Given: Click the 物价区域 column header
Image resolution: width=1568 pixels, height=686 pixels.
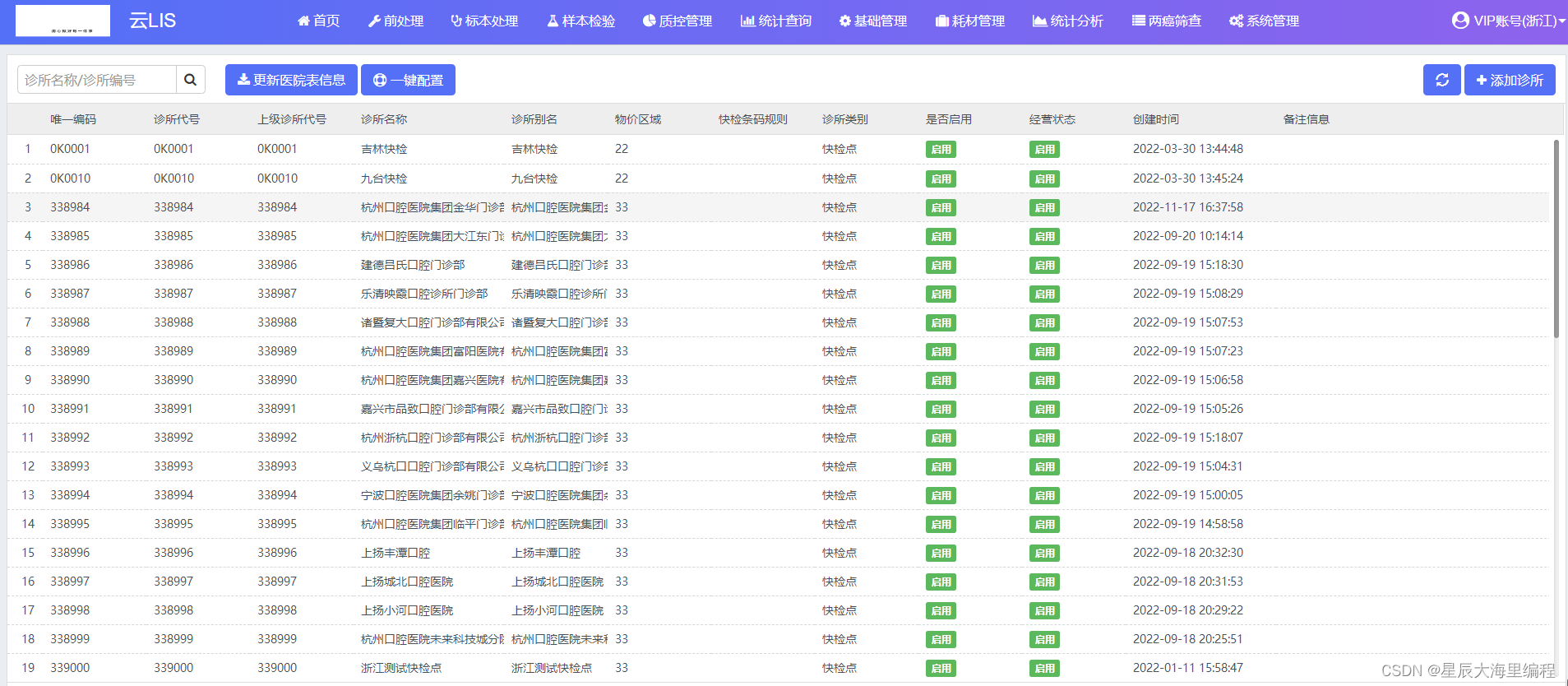Looking at the screenshot, I should coord(638,119).
